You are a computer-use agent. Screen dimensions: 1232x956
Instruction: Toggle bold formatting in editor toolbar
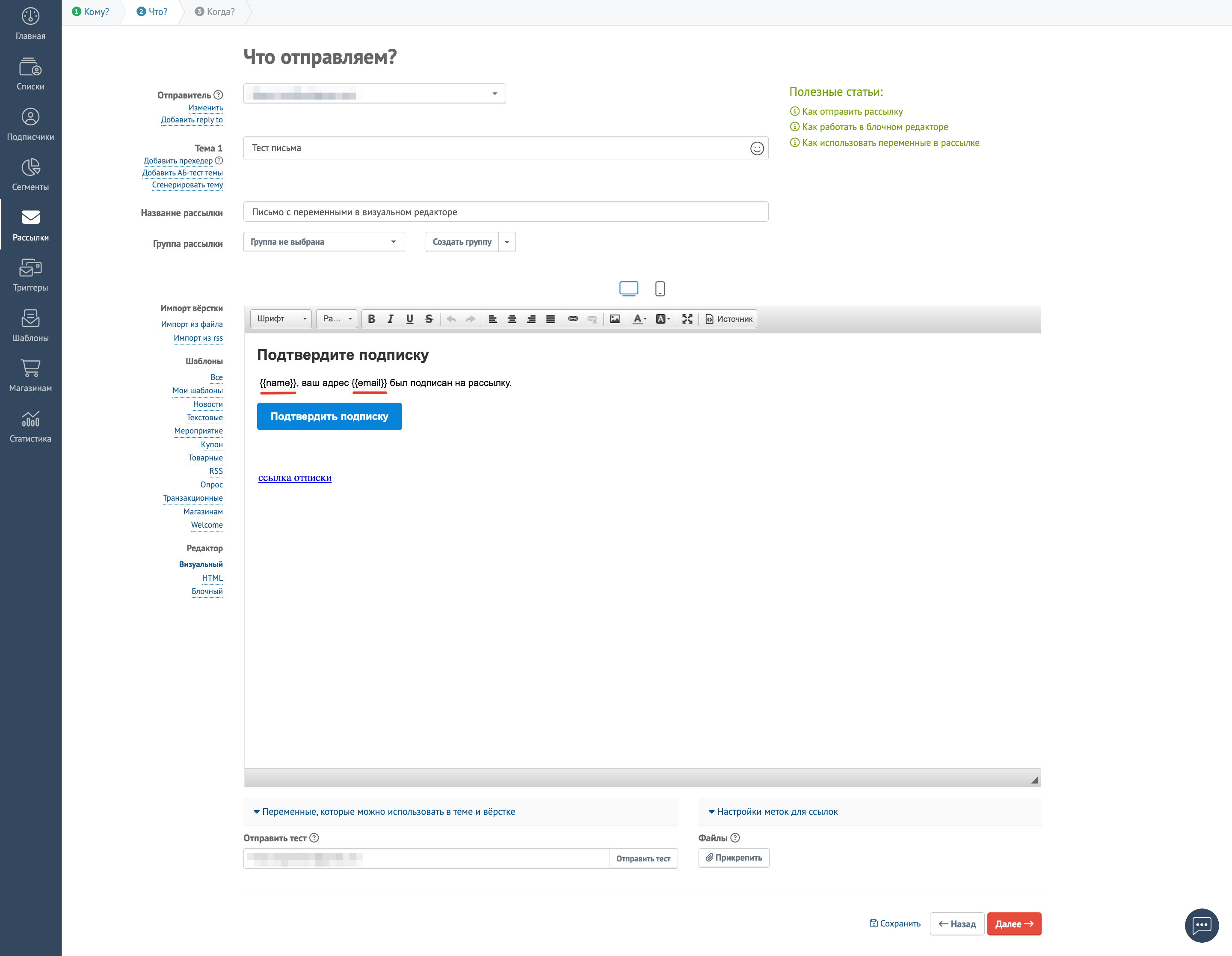tap(371, 319)
